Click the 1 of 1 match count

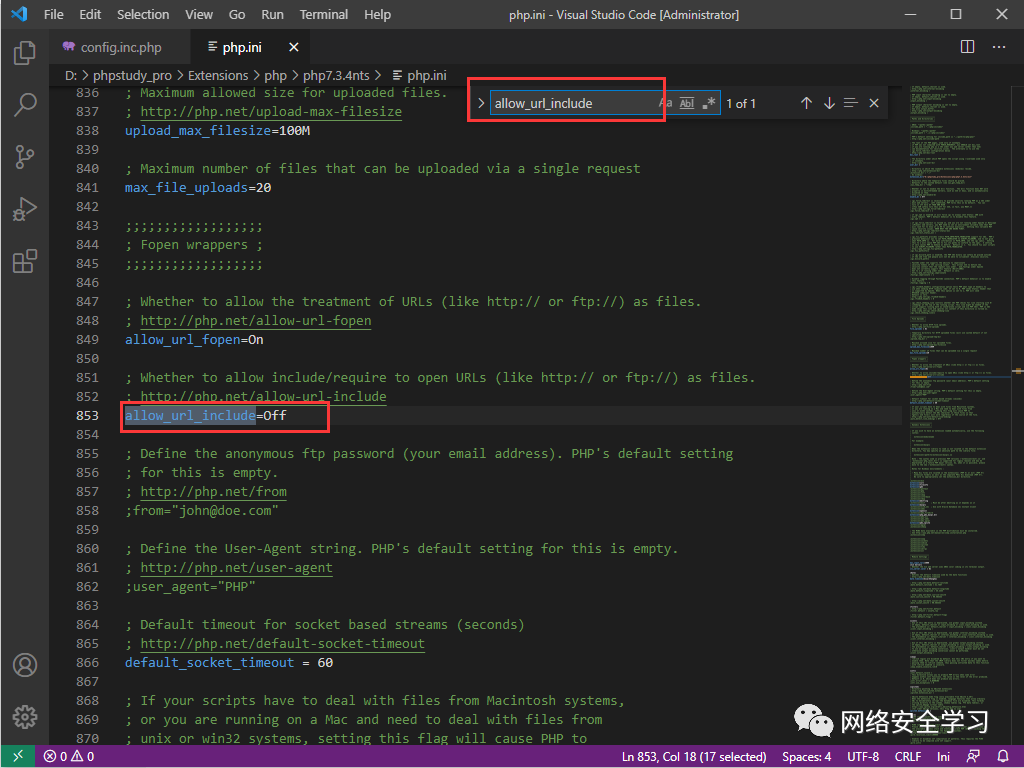pos(741,103)
